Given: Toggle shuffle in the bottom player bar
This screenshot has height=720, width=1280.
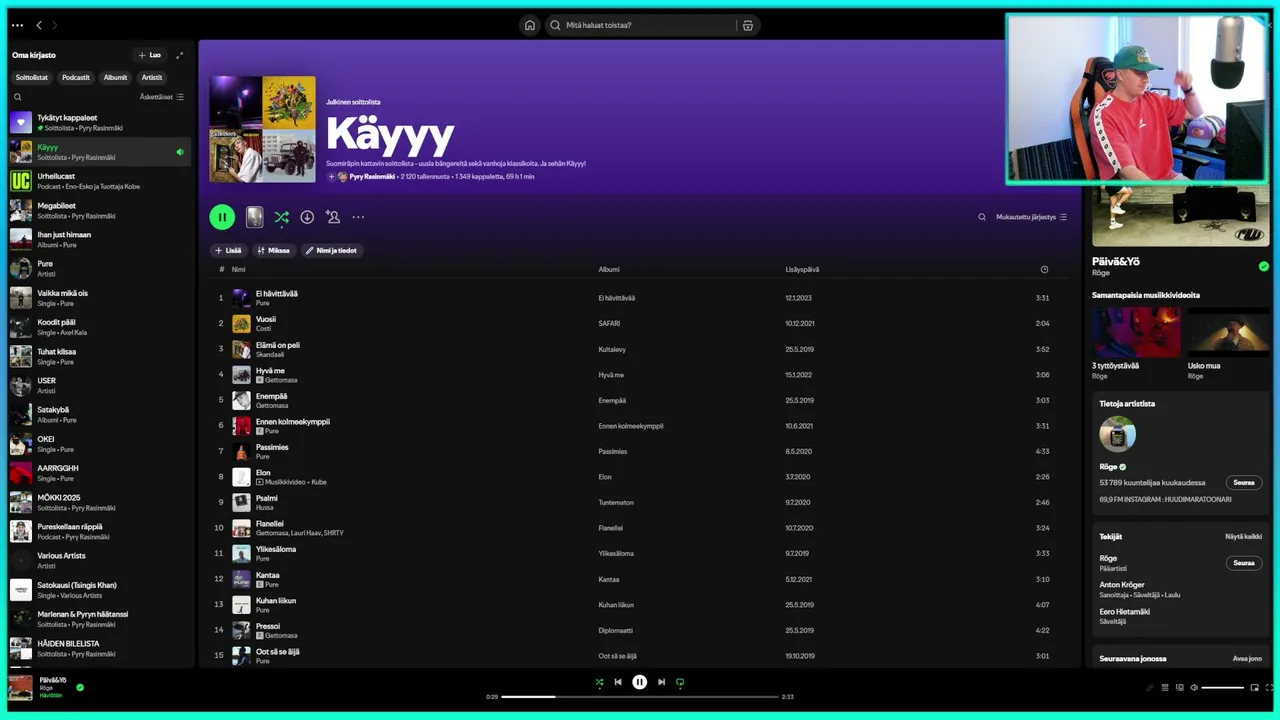Looking at the screenshot, I should pyautogui.click(x=599, y=682).
